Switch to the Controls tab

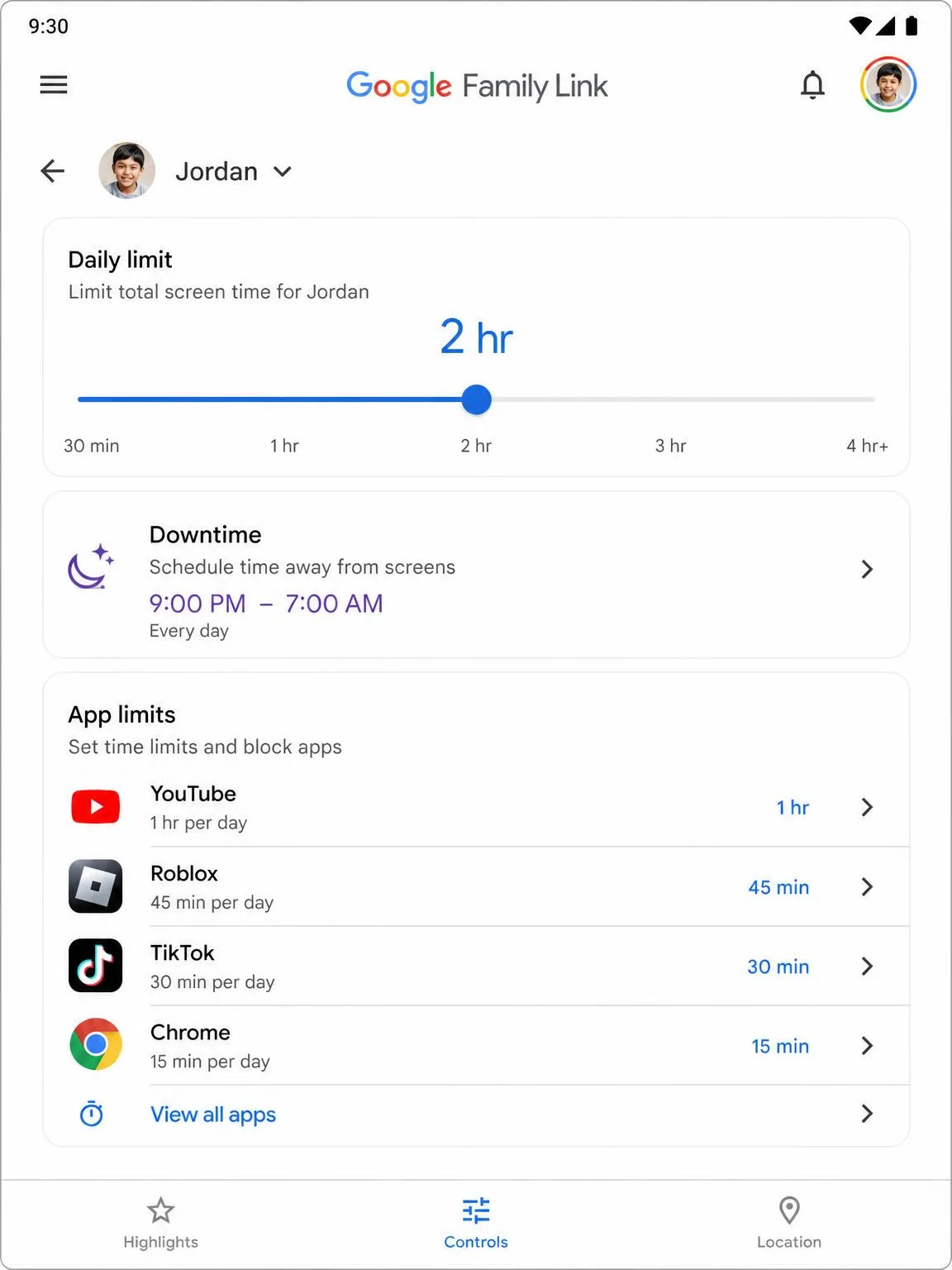(476, 1224)
